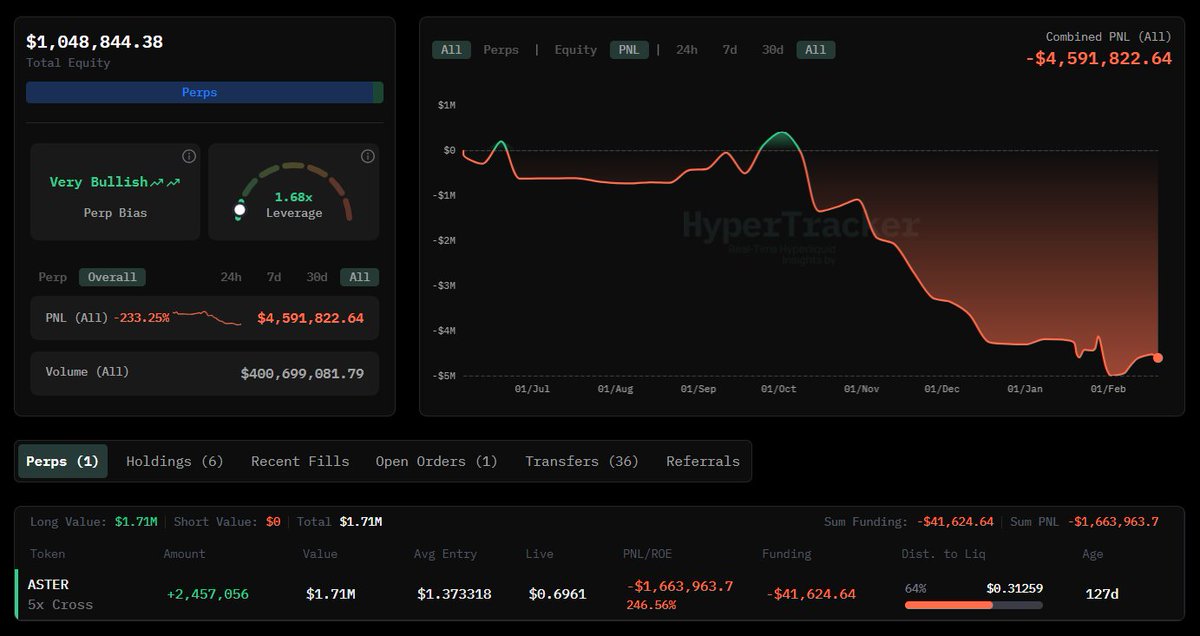Click the 1.68x leverage value
The height and width of the screenshot is (636, 1200).
(293, 197)
